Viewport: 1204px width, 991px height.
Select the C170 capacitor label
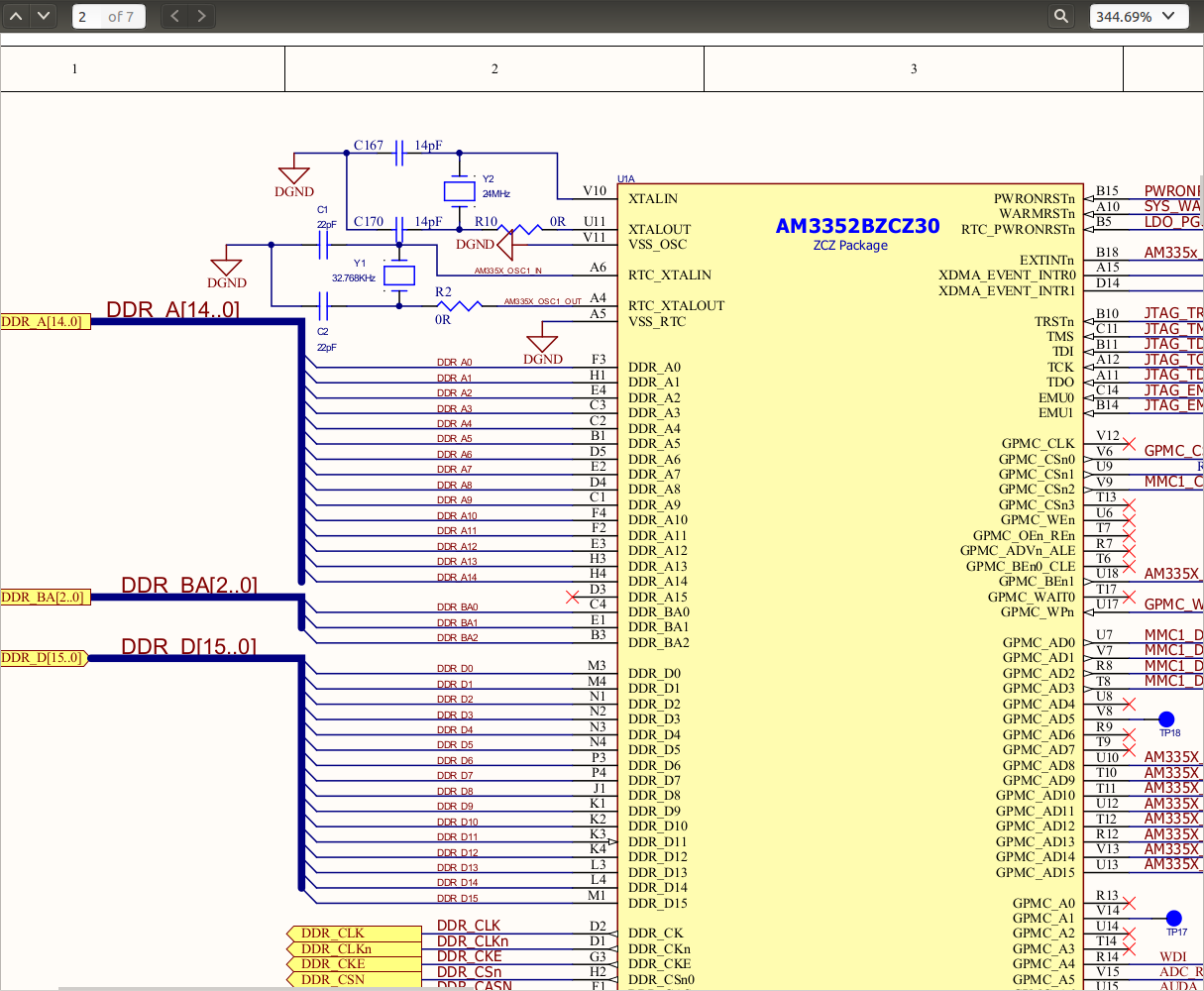369,221
